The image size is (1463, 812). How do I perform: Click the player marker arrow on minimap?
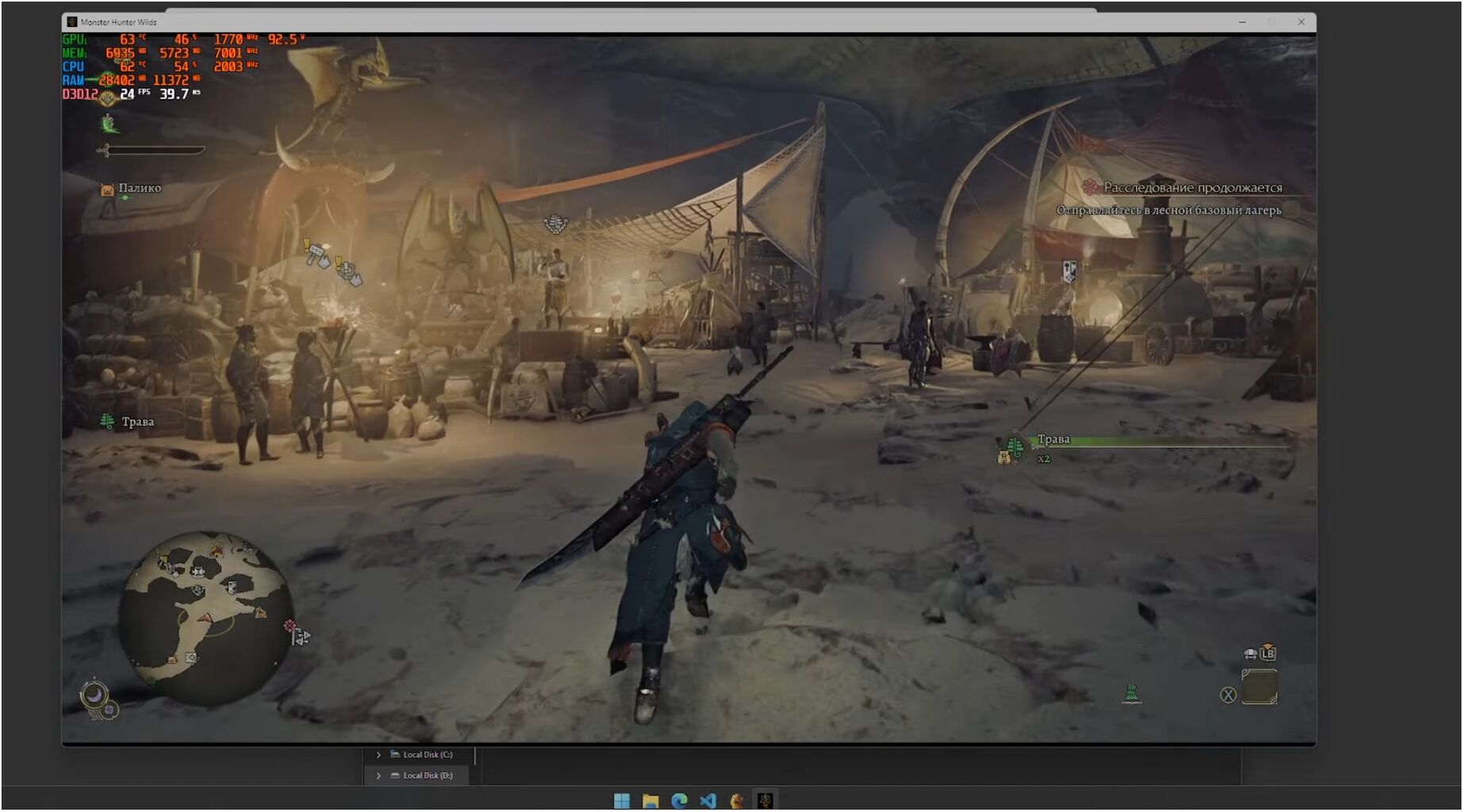click(x=205, y=617)
